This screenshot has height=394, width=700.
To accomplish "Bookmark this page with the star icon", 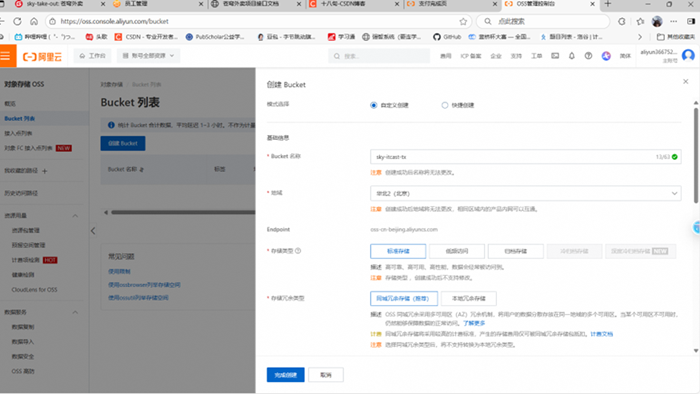I will pos(463,21).
